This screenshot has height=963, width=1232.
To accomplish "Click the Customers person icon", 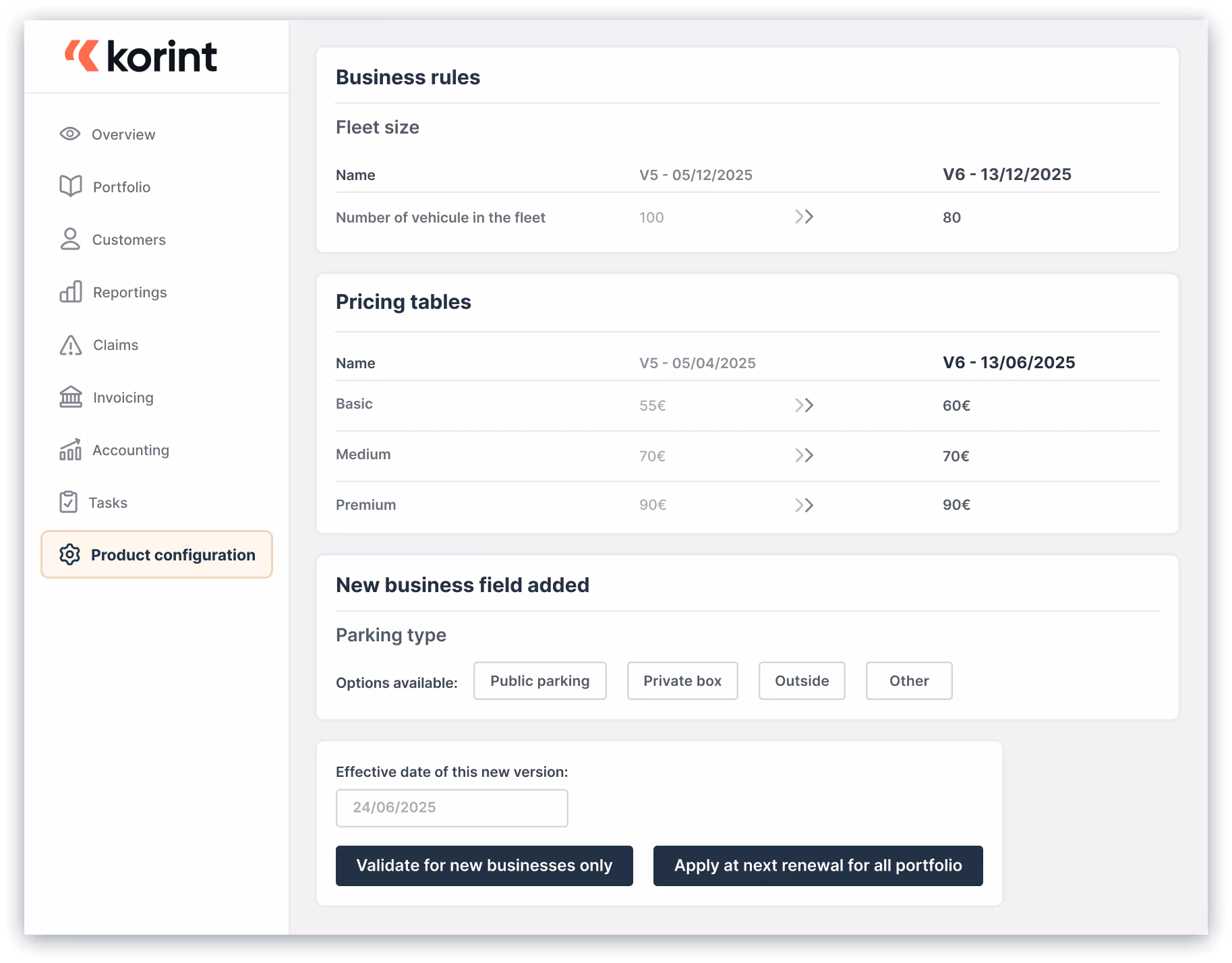I will point(69,239).
